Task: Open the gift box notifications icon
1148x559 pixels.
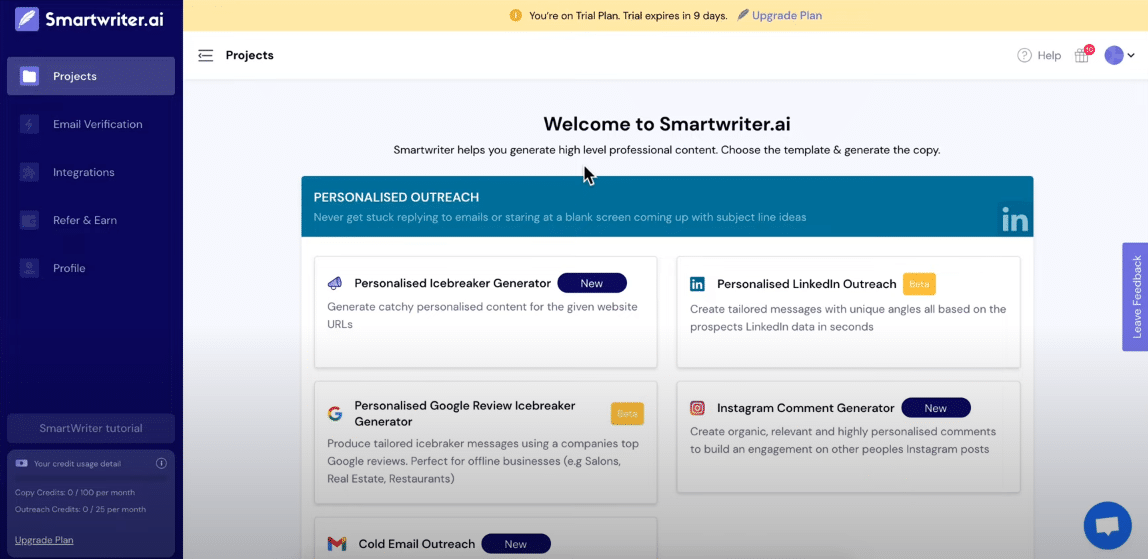Action: [1082, 55]
